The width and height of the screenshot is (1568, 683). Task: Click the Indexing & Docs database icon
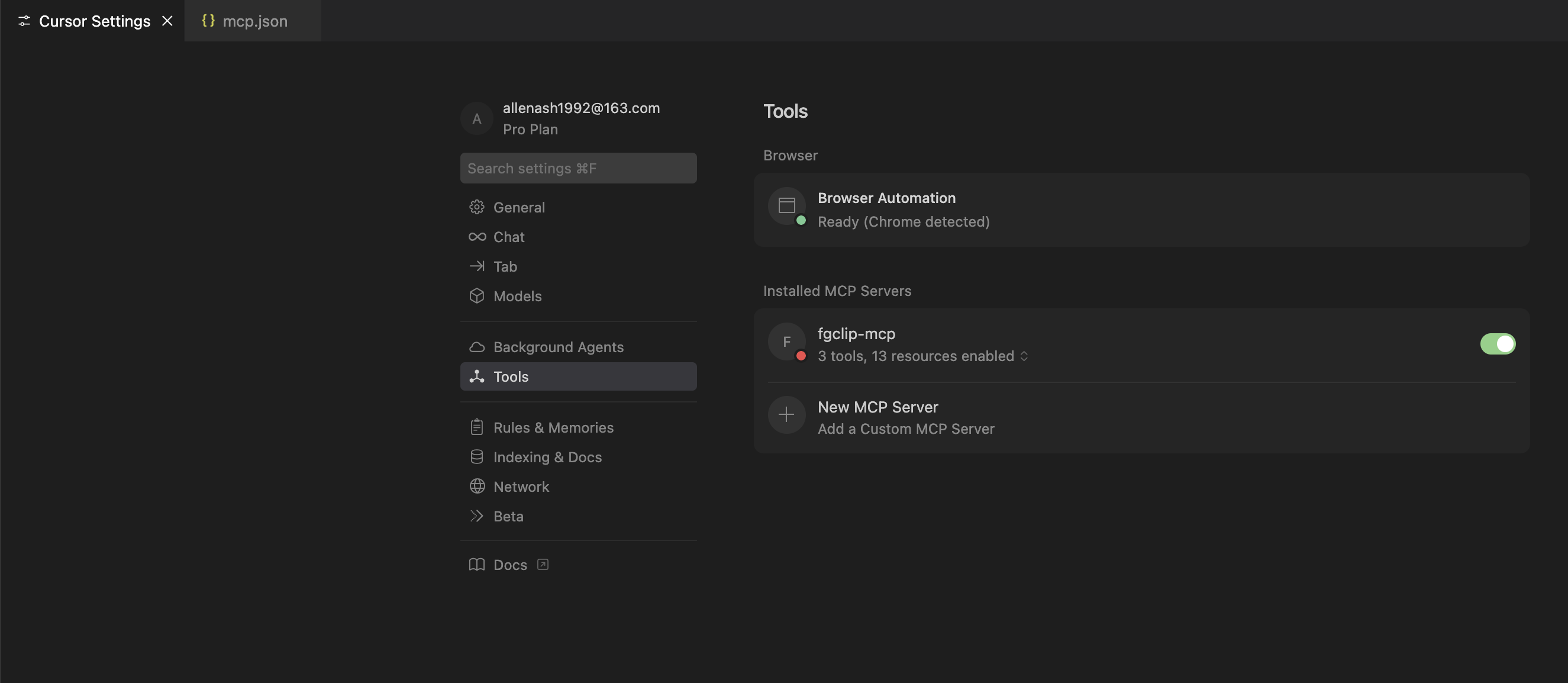tap(476, 456)
